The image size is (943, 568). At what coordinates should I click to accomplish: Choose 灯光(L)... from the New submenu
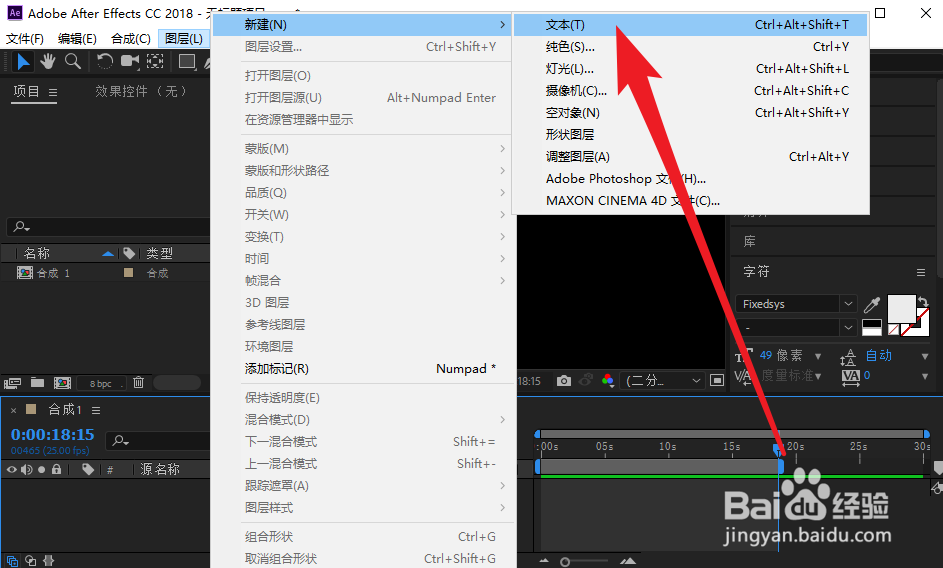[x=690, y=69]
